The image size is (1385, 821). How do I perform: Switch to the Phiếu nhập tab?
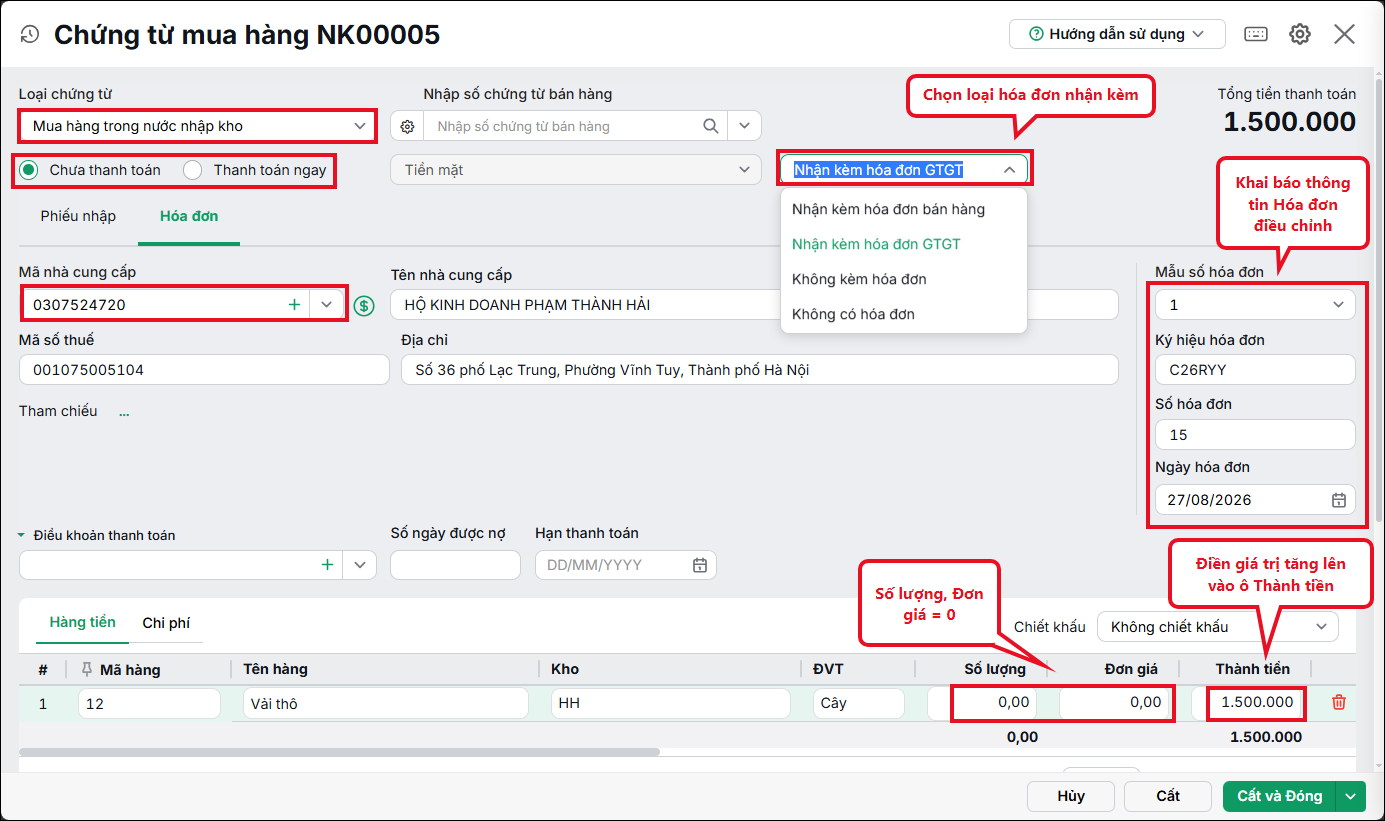[x=78, y=216]
